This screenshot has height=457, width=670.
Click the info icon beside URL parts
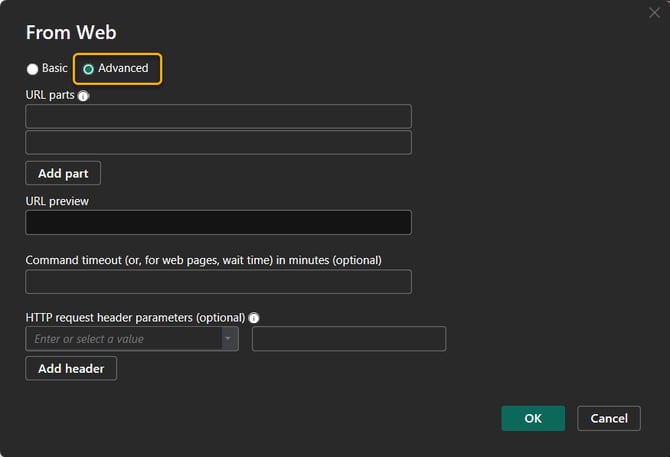[x=83, y=96]
